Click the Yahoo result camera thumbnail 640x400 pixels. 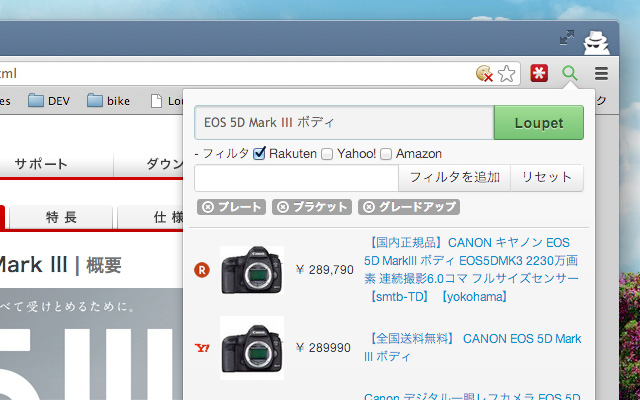tap(252, 348)
